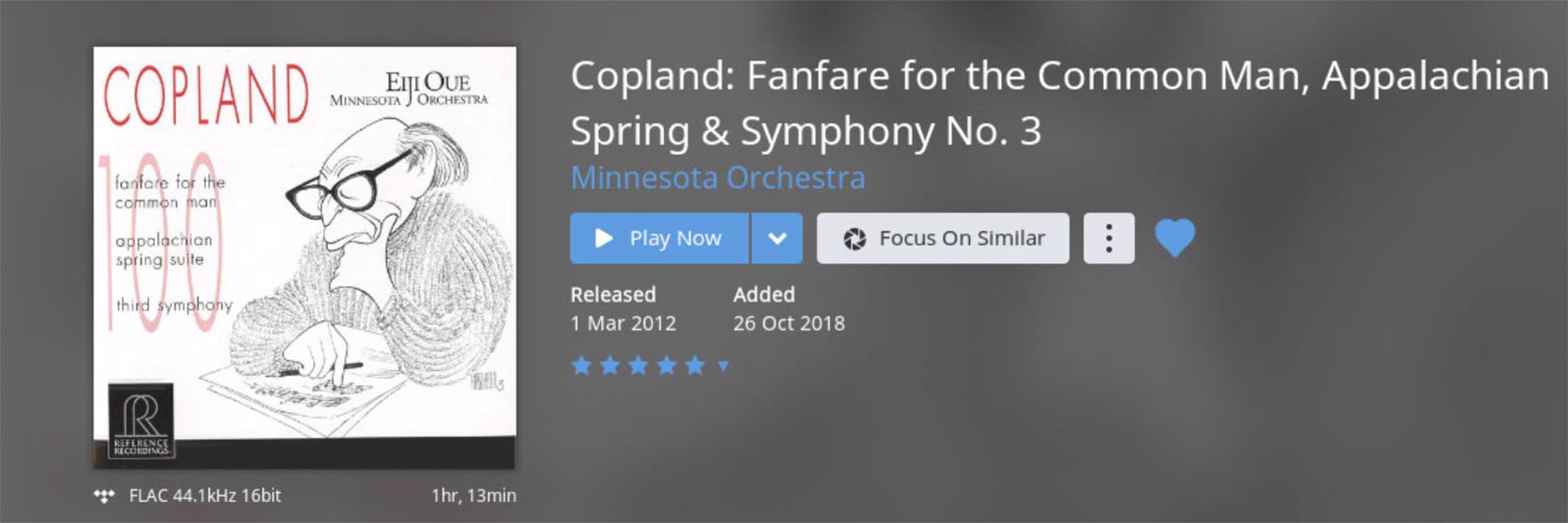Click the third rating star
This screenshot has width=1568, height=523.
638,365
